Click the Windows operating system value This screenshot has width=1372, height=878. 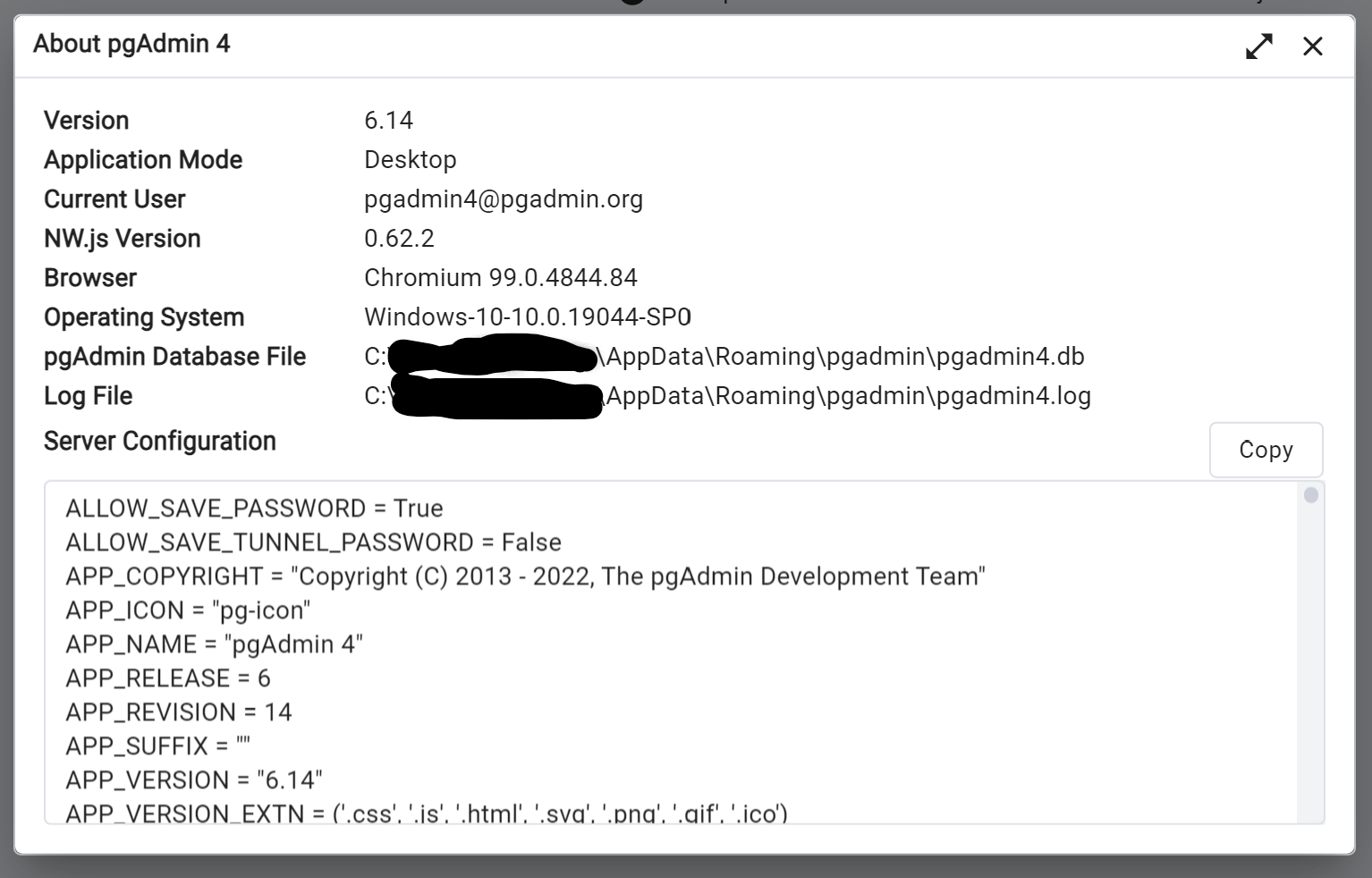coord(527,317)
